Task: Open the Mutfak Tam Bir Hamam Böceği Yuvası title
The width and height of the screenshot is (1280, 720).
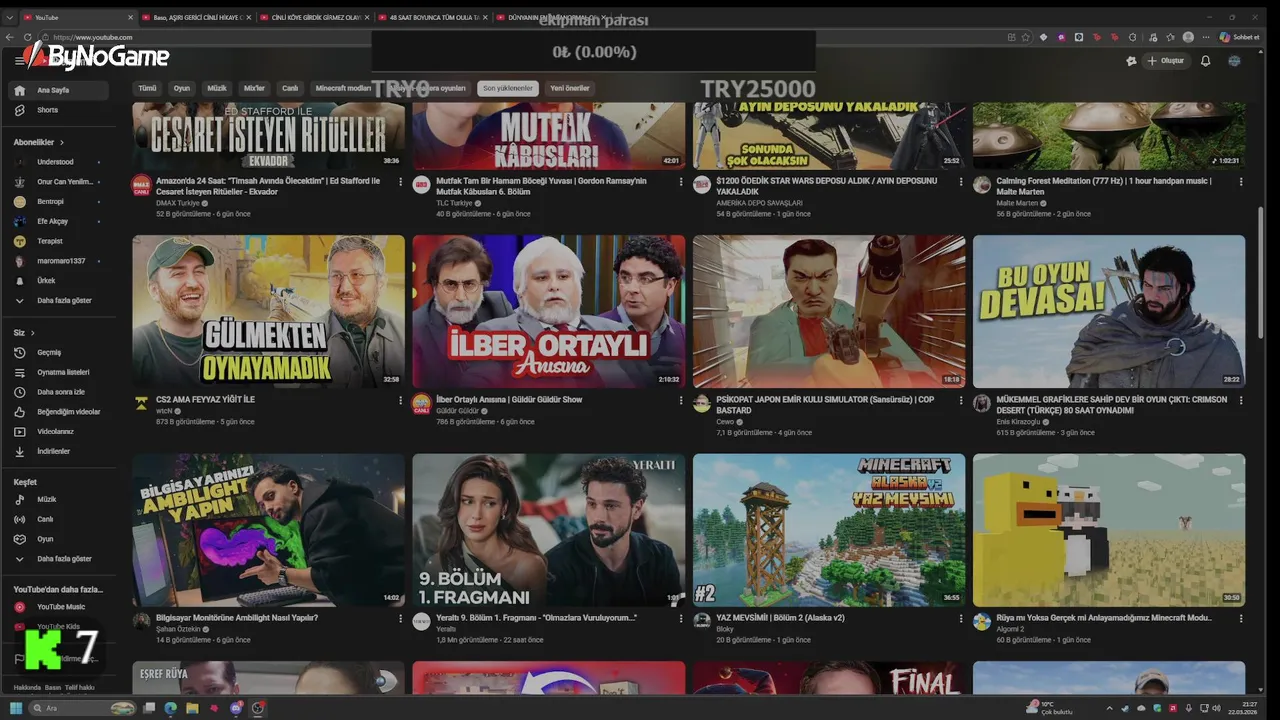Action: (x=541, y=186)
